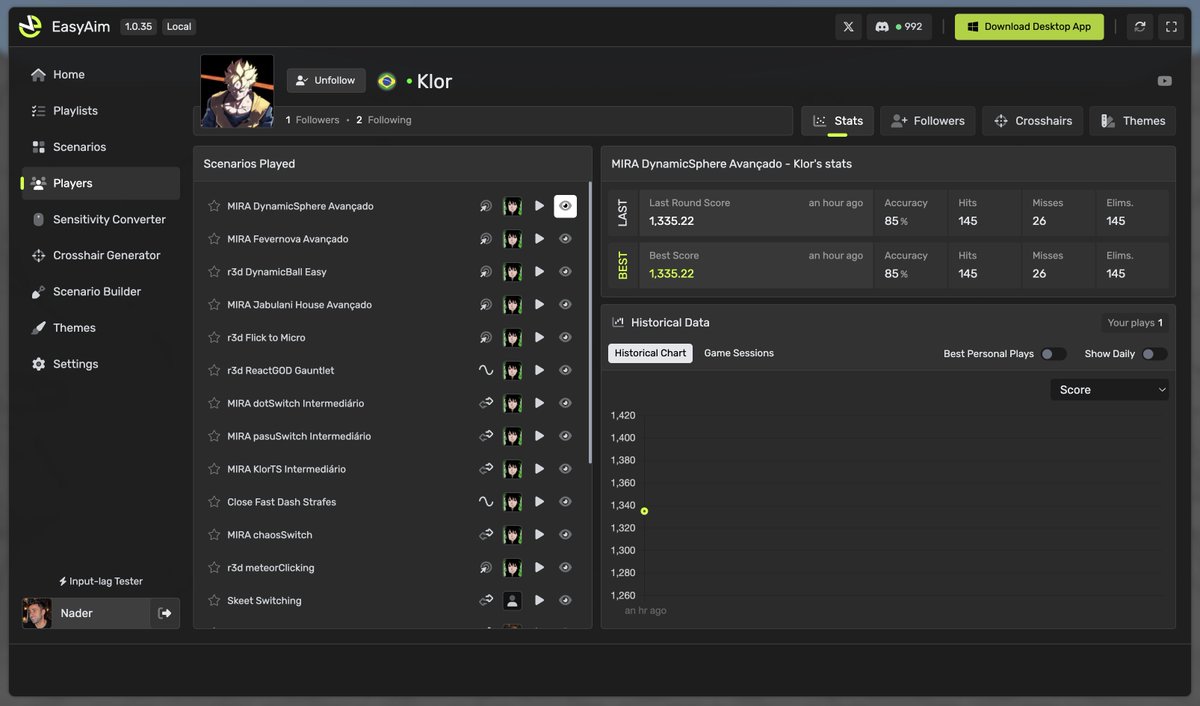The width and height of the screenshot is (1200, 706).
Task: Switch to Stats tab
Action: (x=838, y=121)
